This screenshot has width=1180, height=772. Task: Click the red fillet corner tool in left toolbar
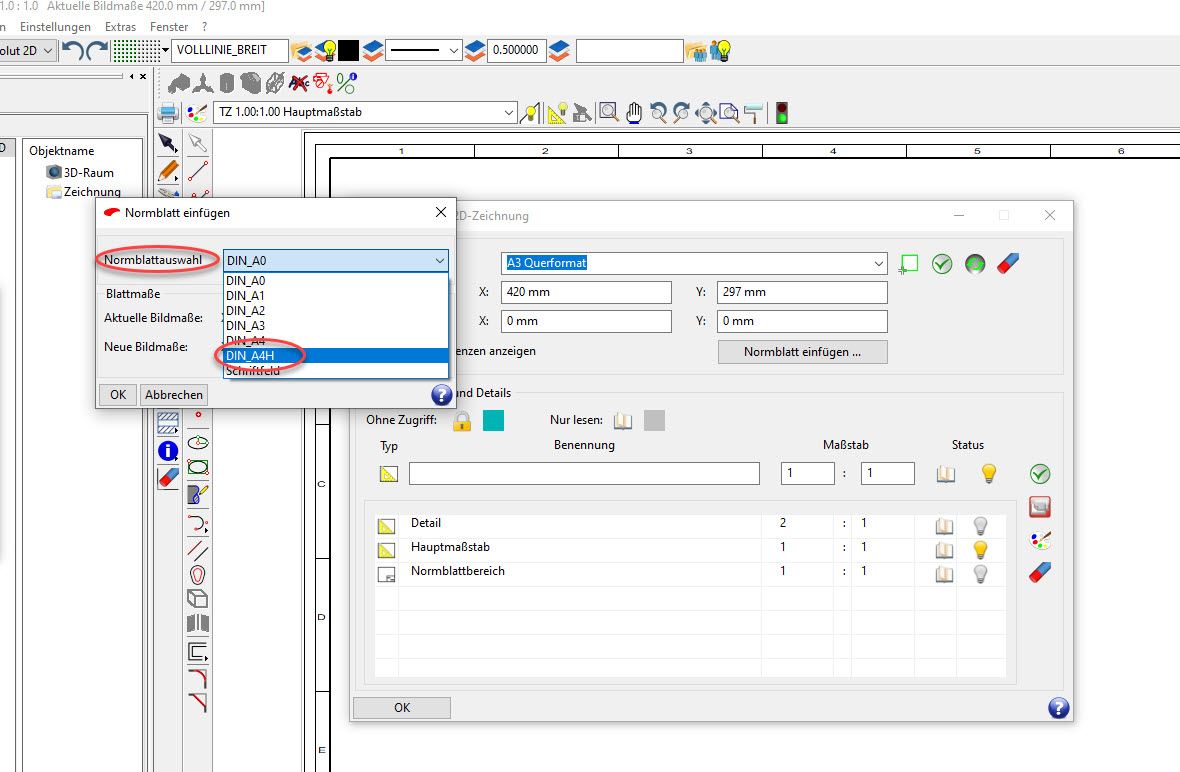[x=197, y=678]
